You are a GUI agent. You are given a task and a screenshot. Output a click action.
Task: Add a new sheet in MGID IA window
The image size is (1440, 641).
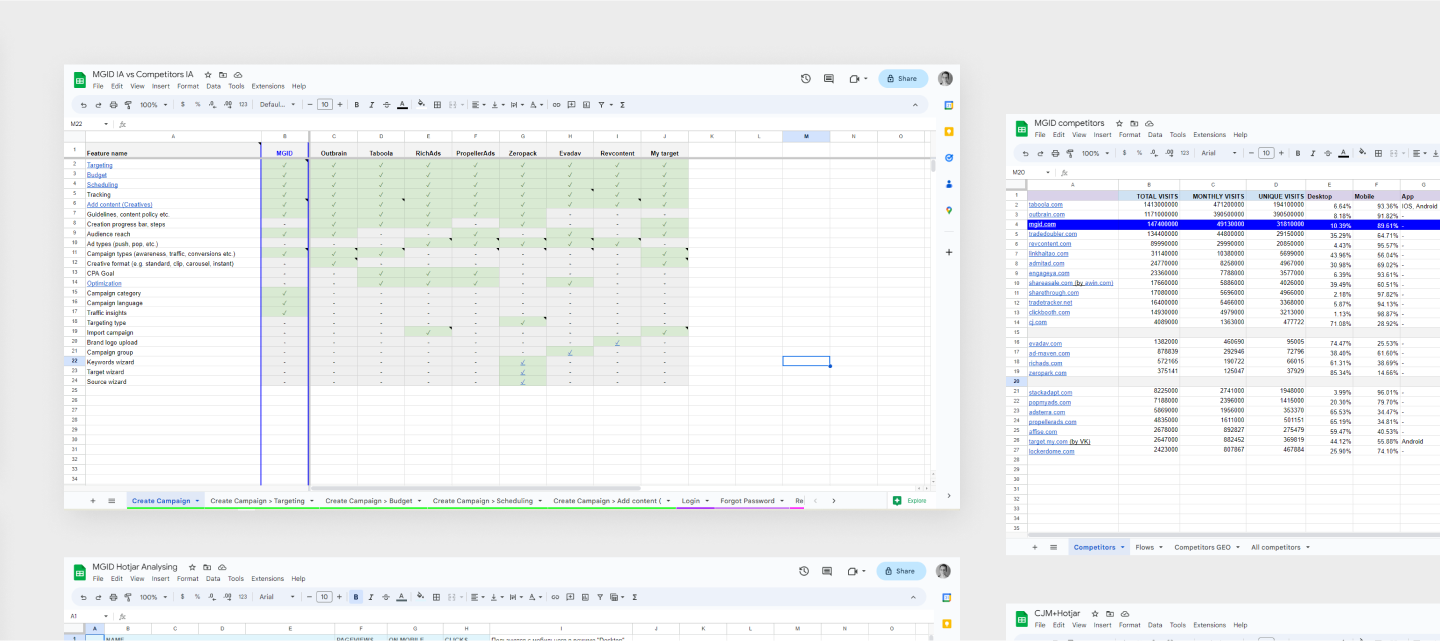click(x=93, y=501)
